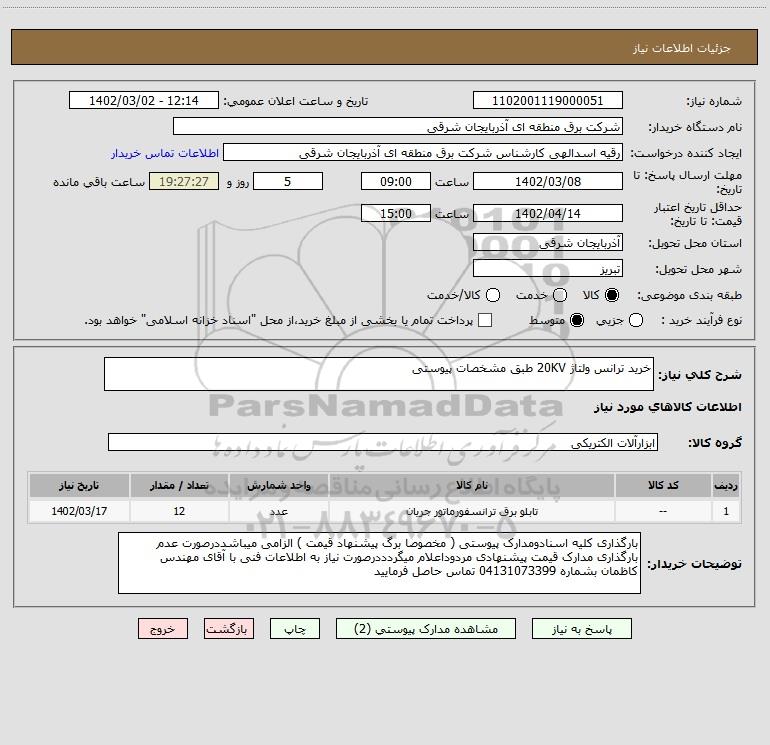This screenshot has width=770, height=745.
Task: Open مشاهده مدارک پیوستی (2) button
Action: [x=426, y=629]
